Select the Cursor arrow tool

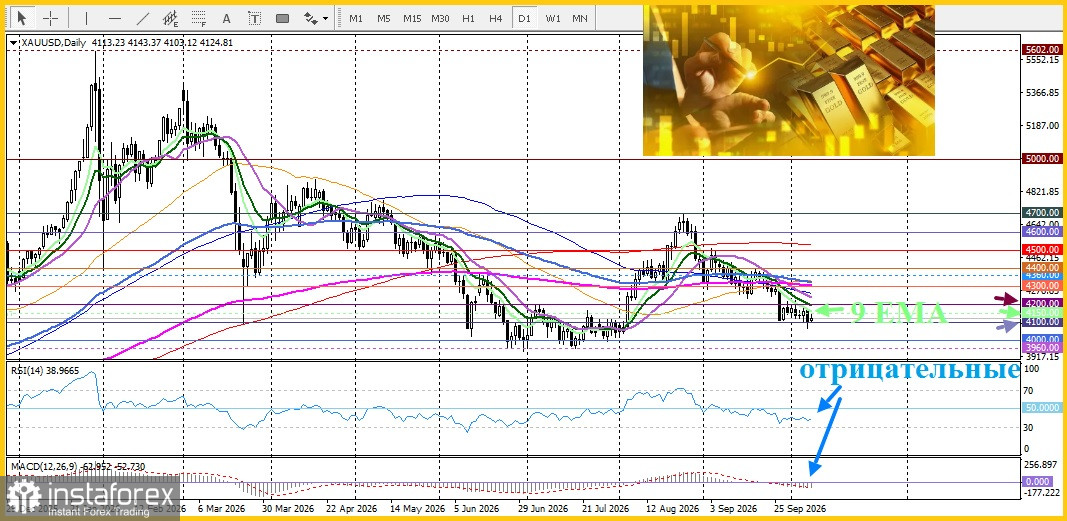[22, 18]
